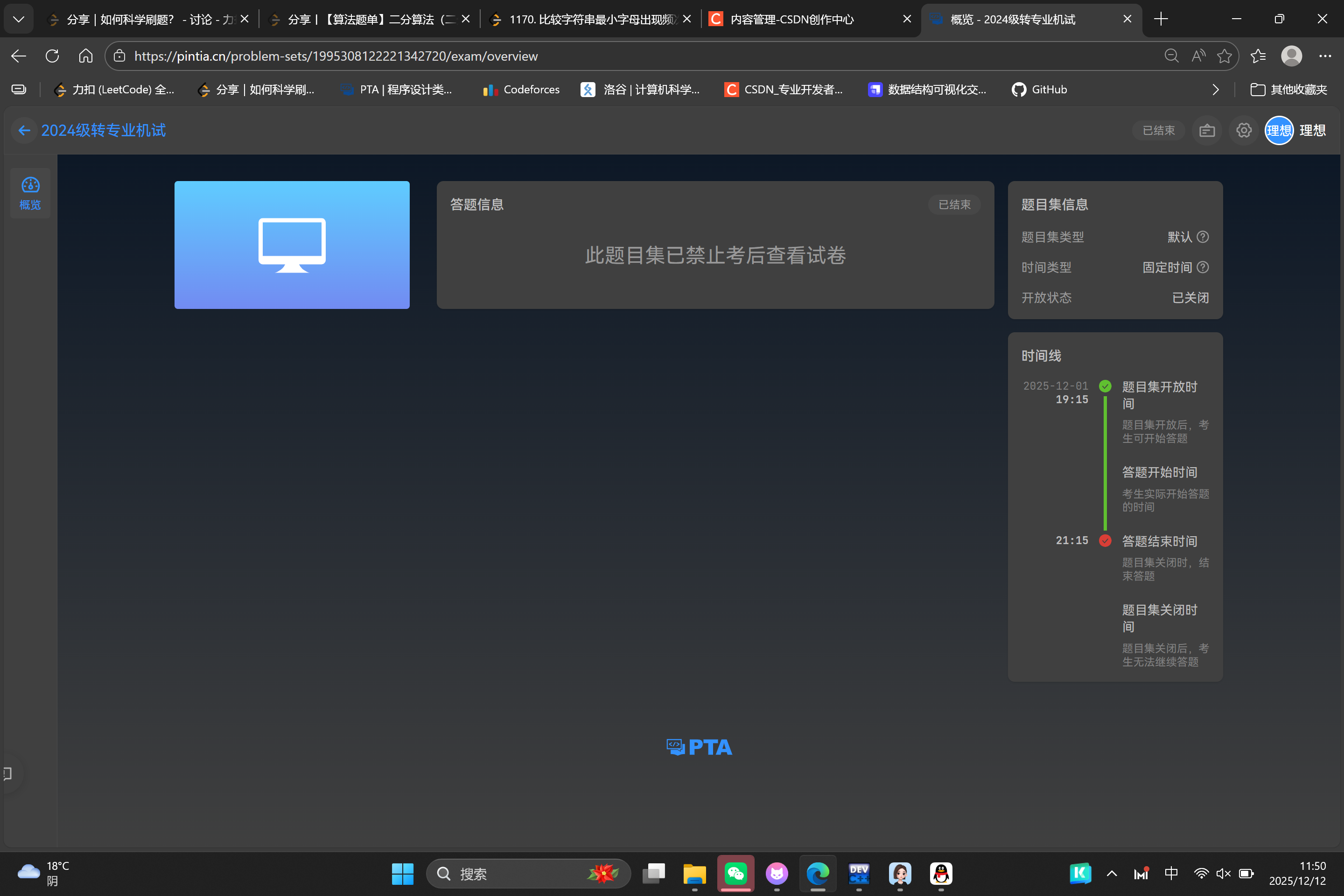
Task: Switch to the 内容管理-CSDN创作中心 tab
Action: (x=794, y=18)
